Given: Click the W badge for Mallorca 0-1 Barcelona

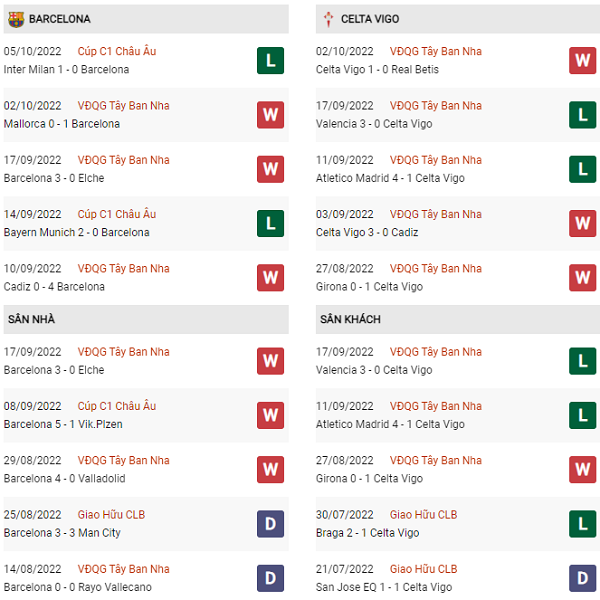Looking at the screenshot, I should pyautogui.click(x=271, y=115).
